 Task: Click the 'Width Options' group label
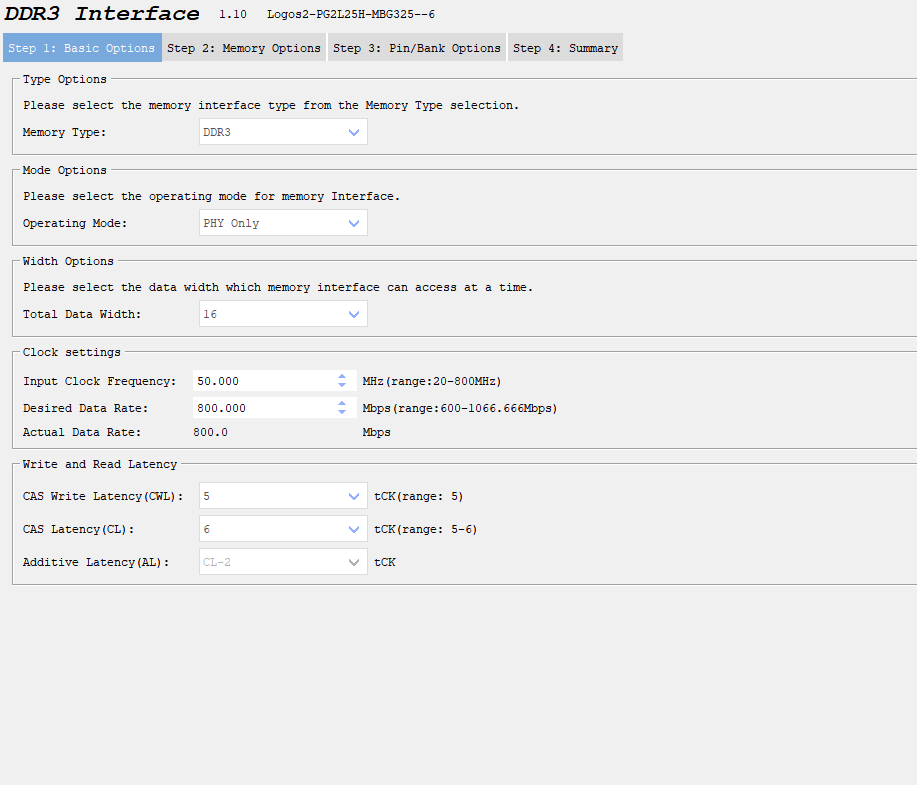68,261
